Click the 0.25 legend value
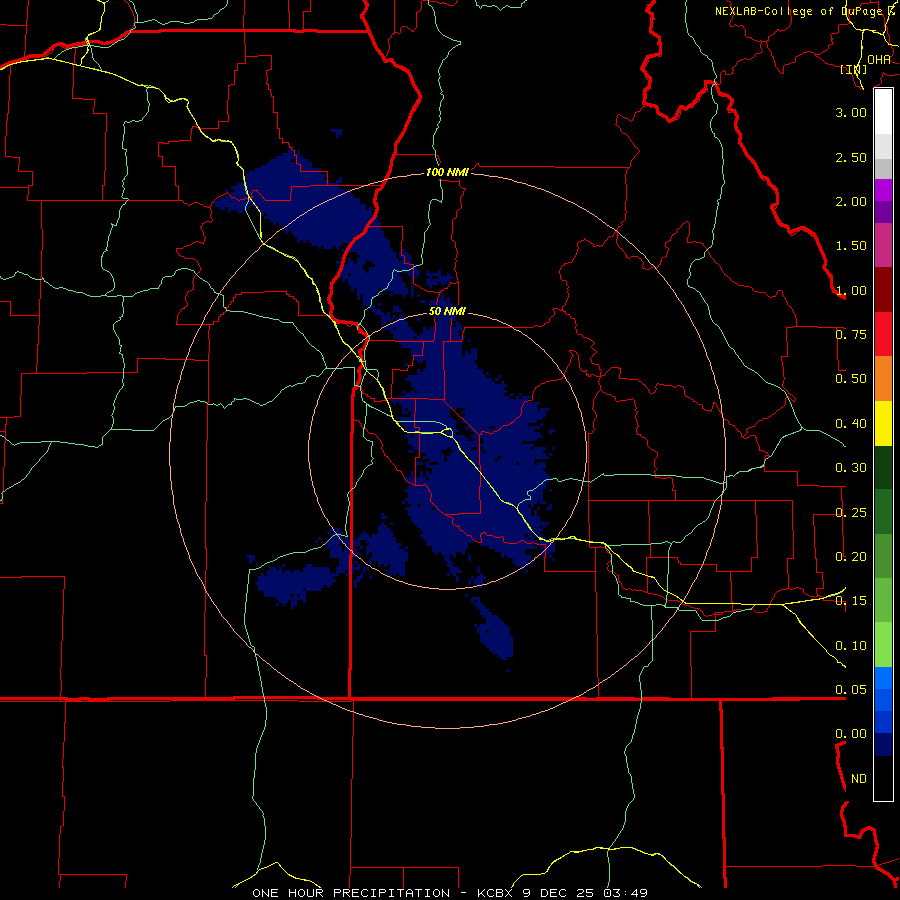The width and height of the screenshot is (900, 900). click(x=851, y=513)
